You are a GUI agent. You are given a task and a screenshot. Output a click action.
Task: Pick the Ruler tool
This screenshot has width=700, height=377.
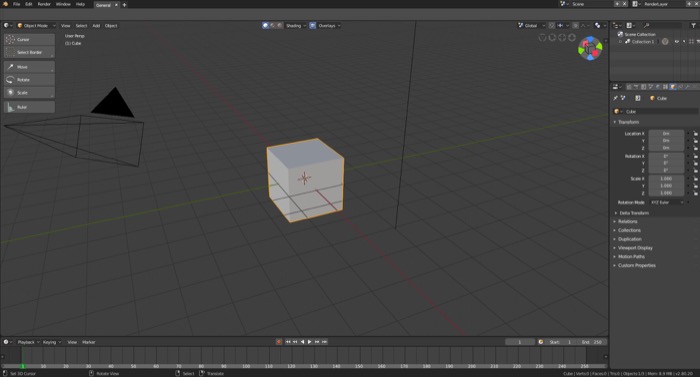(x=29, y=107)
